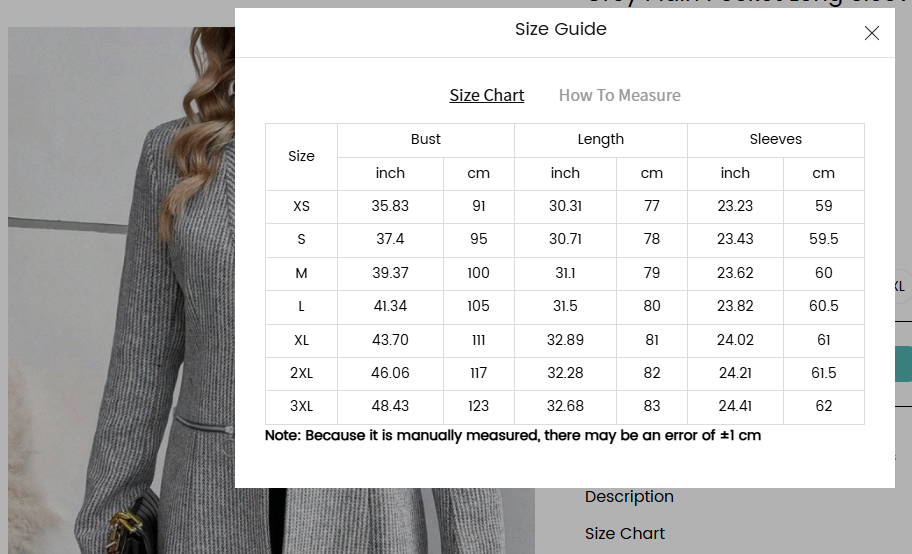The image size is (912, 554).
Task: Click the Size Guide dialog title
Action: point(560,29)
